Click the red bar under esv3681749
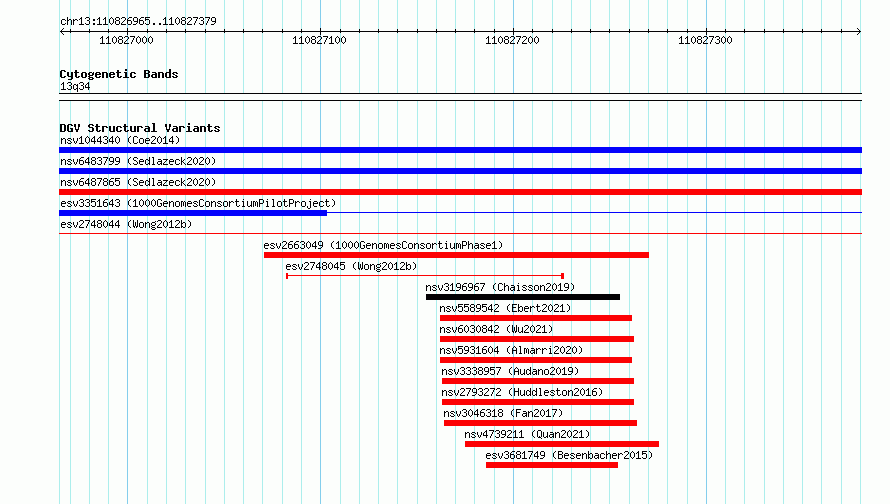 [552, 465]
